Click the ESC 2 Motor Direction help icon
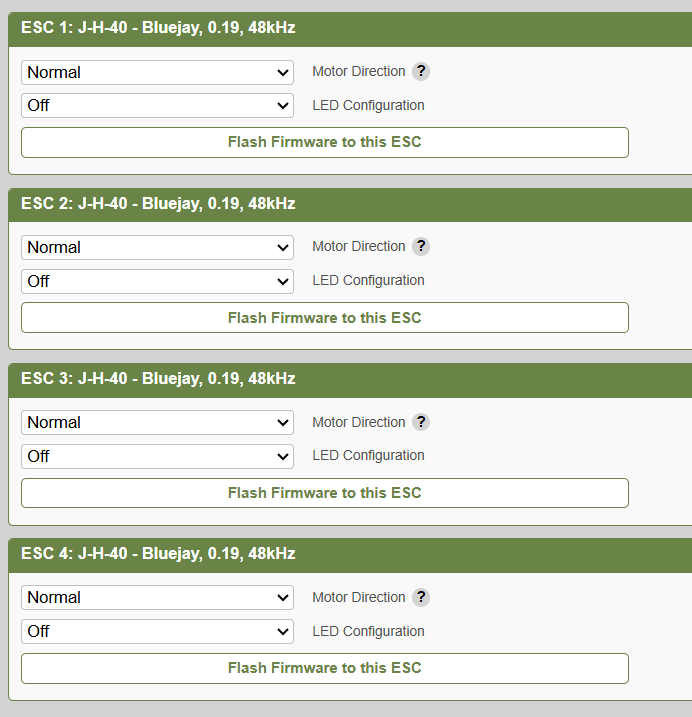This screenshot has width=692, height=717. 421,247
